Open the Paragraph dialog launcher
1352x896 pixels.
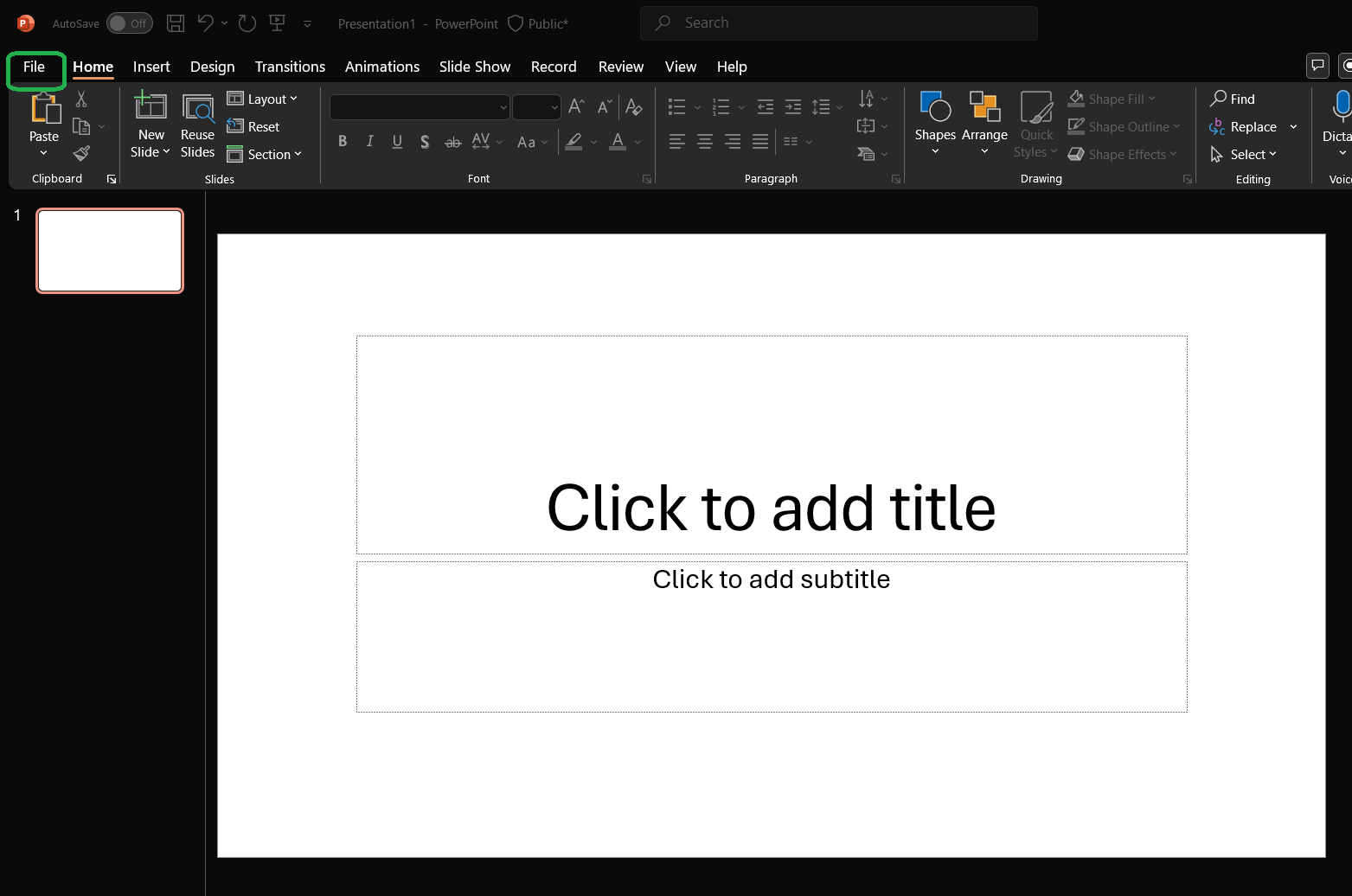pyautogui.click(x=896, y=179)
